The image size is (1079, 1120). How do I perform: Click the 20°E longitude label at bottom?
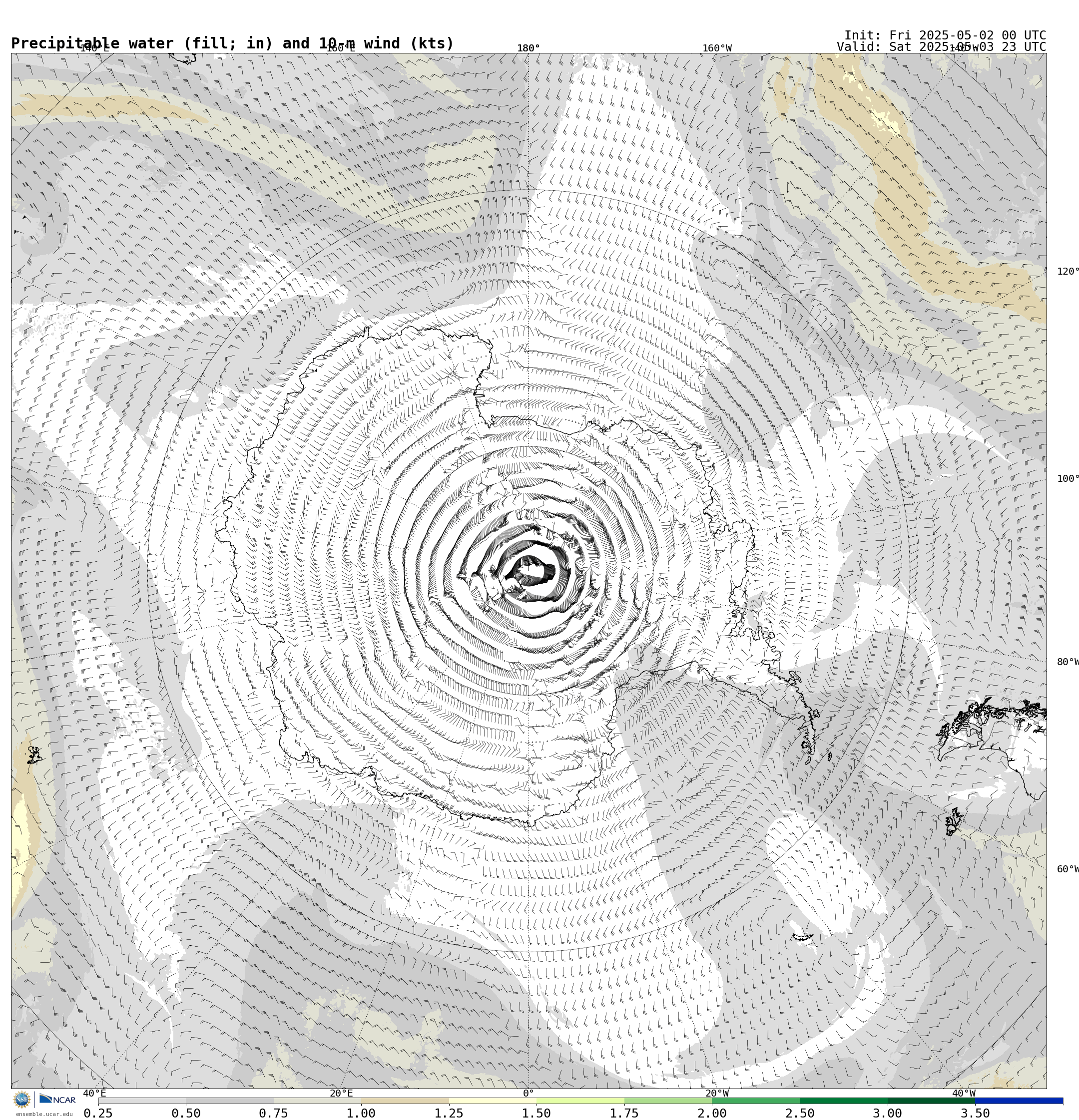tap(341, 1093)
